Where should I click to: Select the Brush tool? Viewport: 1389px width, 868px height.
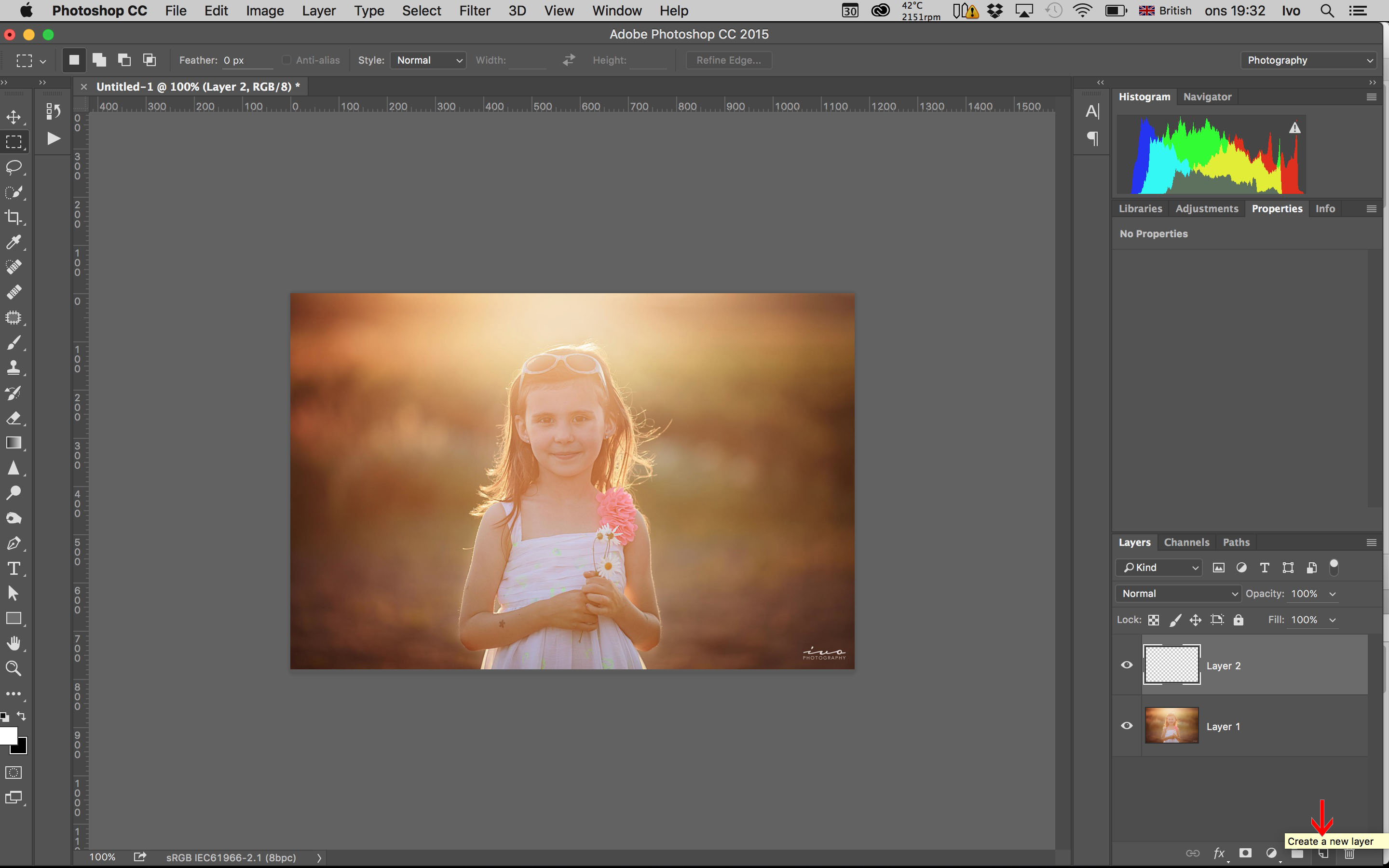pos(14,342)
